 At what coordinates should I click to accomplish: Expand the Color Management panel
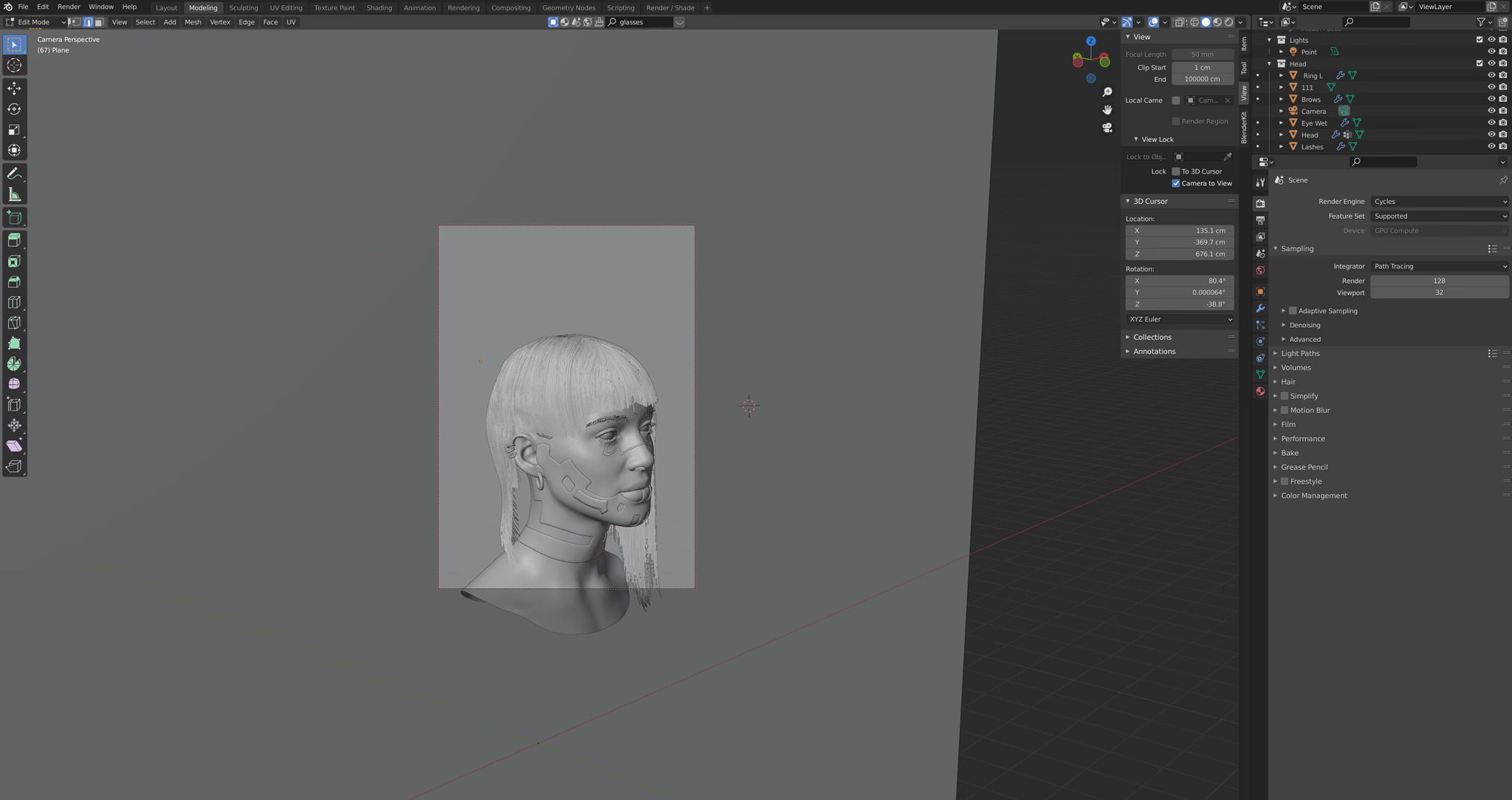point(1313,496)
